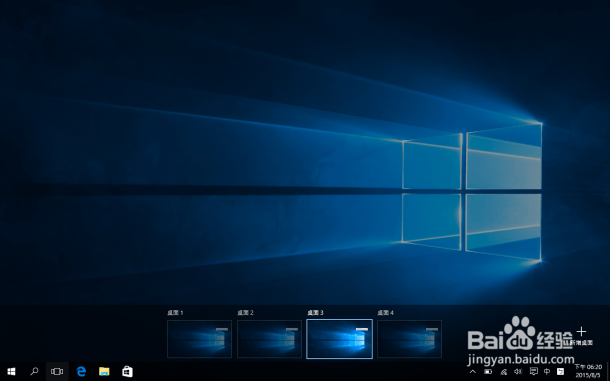Open the network connection icon
The height and width of the screenshot is (381, 610).
pyautogui.click(x=503, y=372)
